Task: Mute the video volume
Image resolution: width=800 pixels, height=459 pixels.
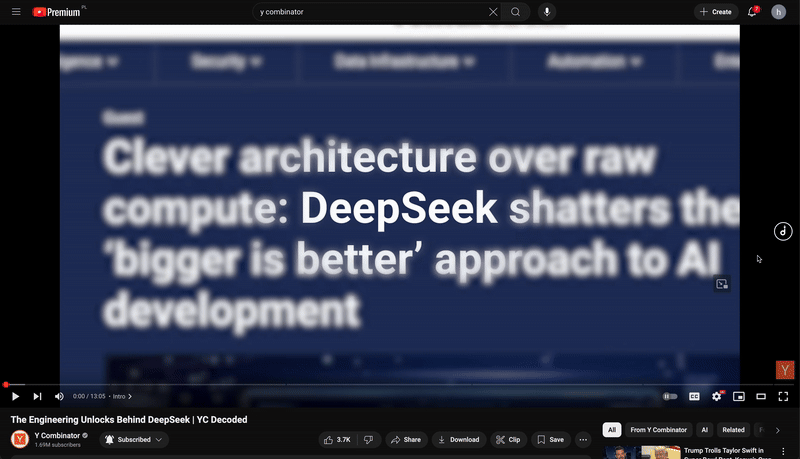Action: [x=59, y=396]
